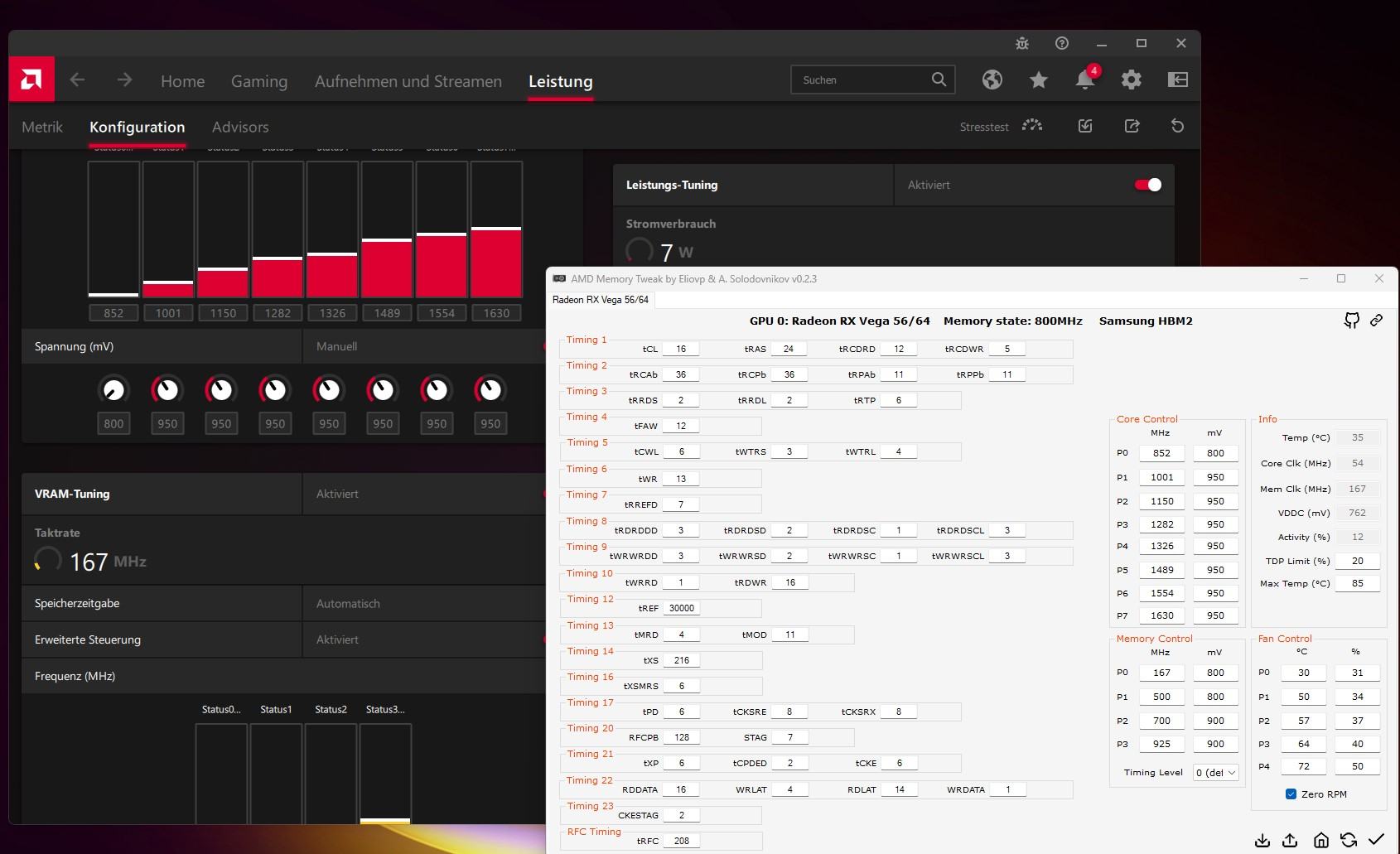The image size is (1400, 854).
Task: Click the home icon in Memory Tweak
Action: 1321,840
